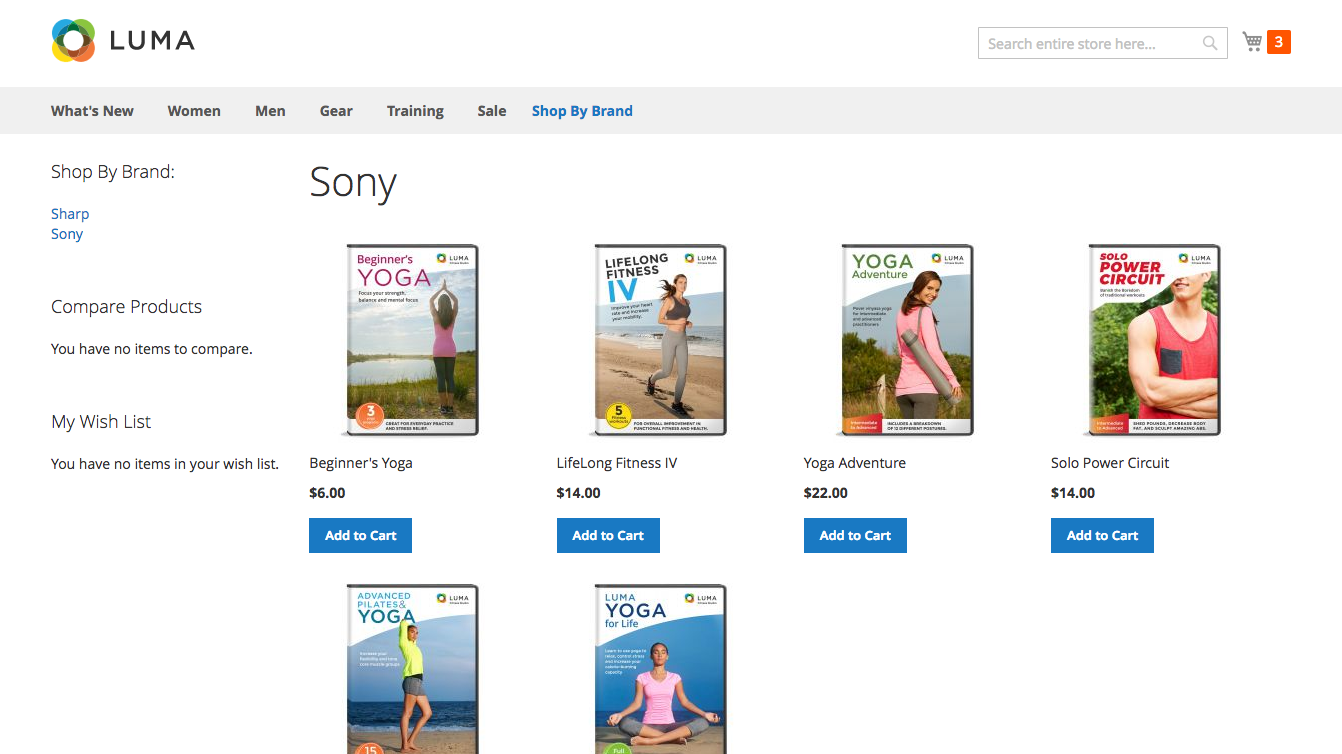Open the Gear menu
This screenshot has height=754, width=1342.
336,111
